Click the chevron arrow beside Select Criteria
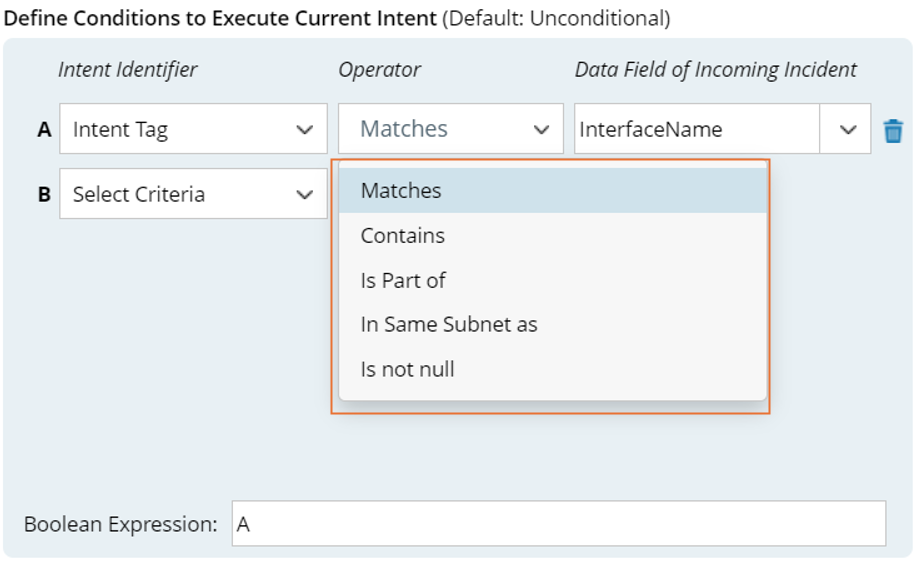Image resolution: width=914 pixels, height=561 pixels. tap(305, 195)
